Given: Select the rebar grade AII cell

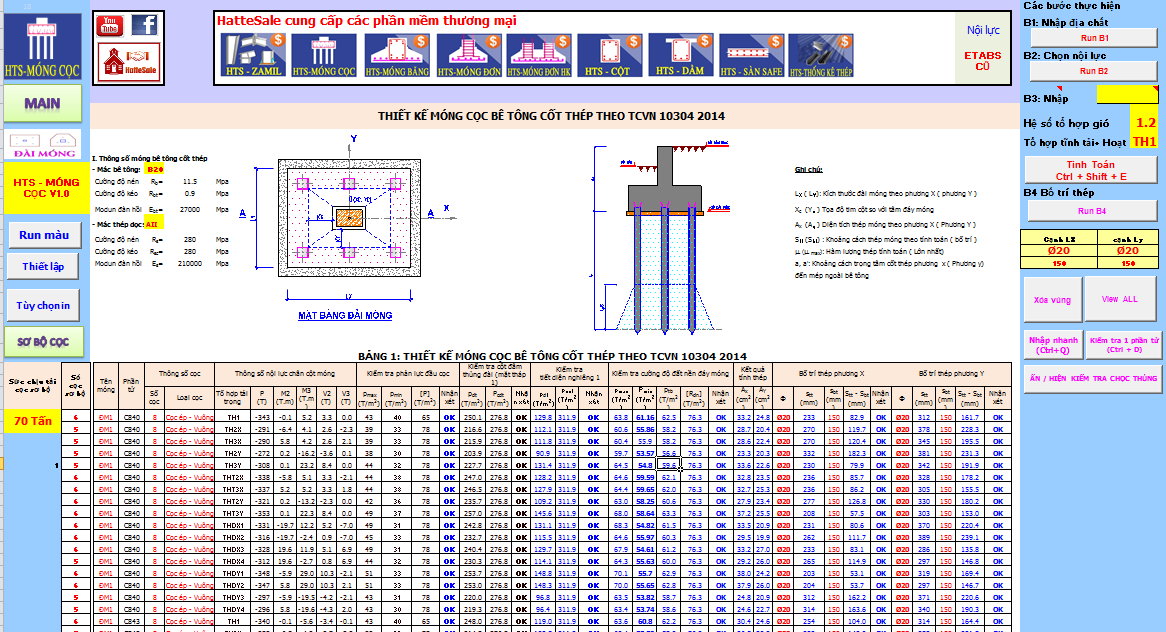Looking at the screenshot, I should click(x=152, y=225).
